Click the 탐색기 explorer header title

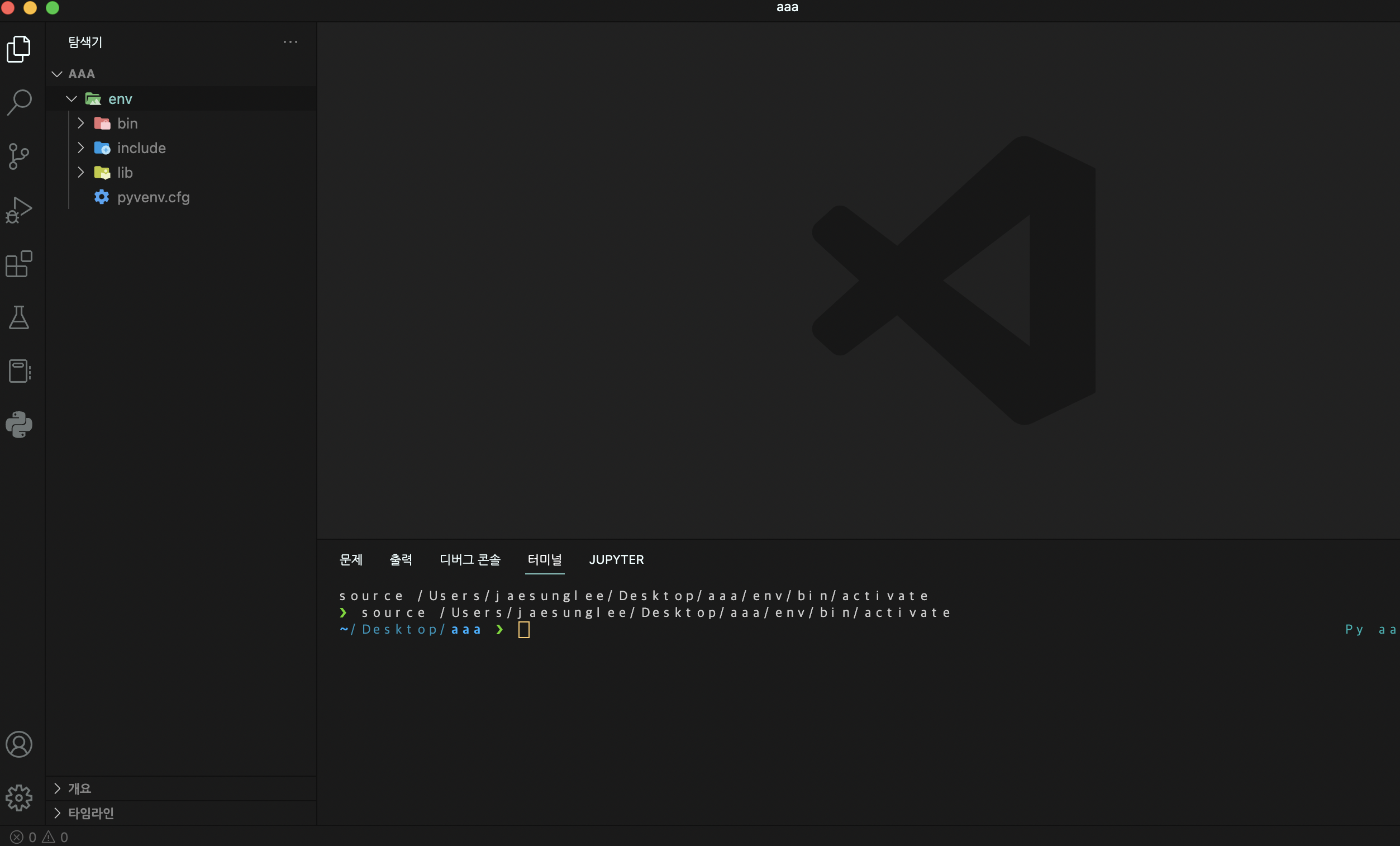pos(85,42)
